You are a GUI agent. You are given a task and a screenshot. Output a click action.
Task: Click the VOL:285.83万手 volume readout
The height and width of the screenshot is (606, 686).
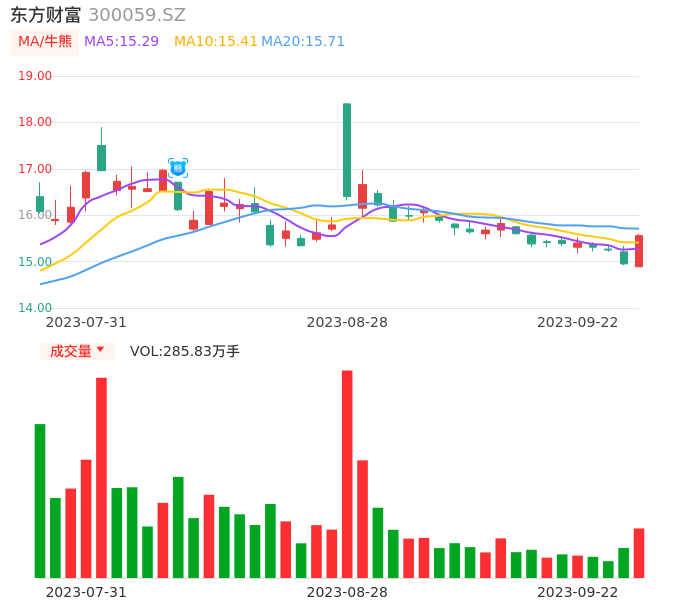185,351
